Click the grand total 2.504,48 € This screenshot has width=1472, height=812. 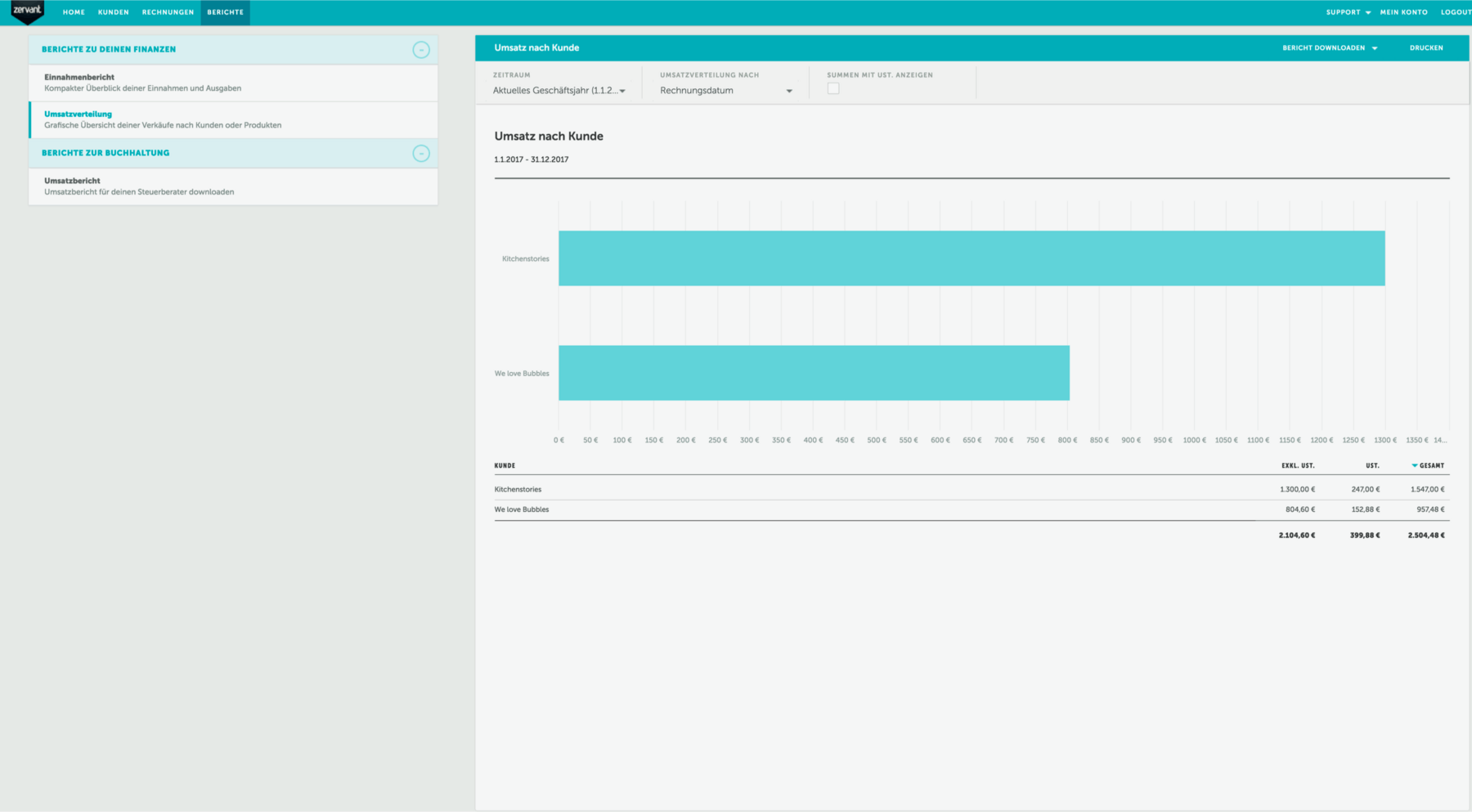pyautogui.click(x=1426, y=536)
